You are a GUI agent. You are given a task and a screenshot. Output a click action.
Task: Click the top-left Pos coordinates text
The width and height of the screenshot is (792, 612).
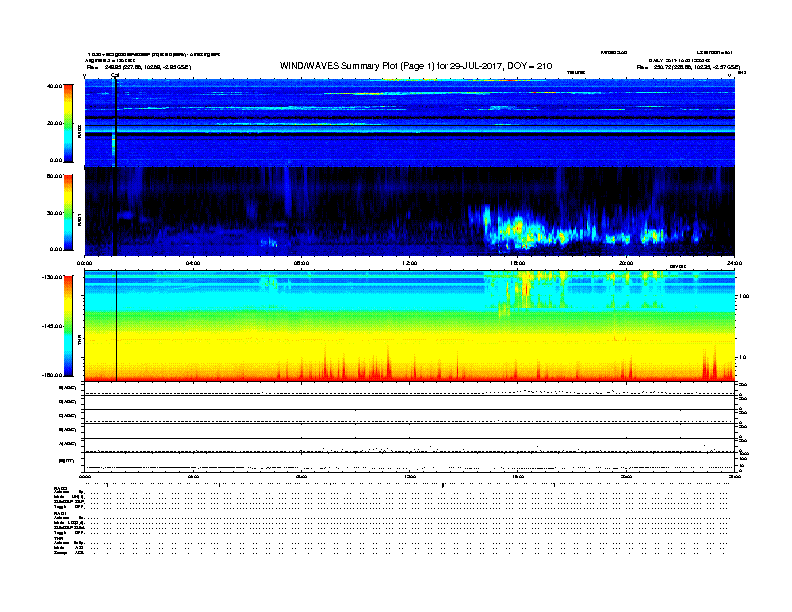tap(138, 67)
